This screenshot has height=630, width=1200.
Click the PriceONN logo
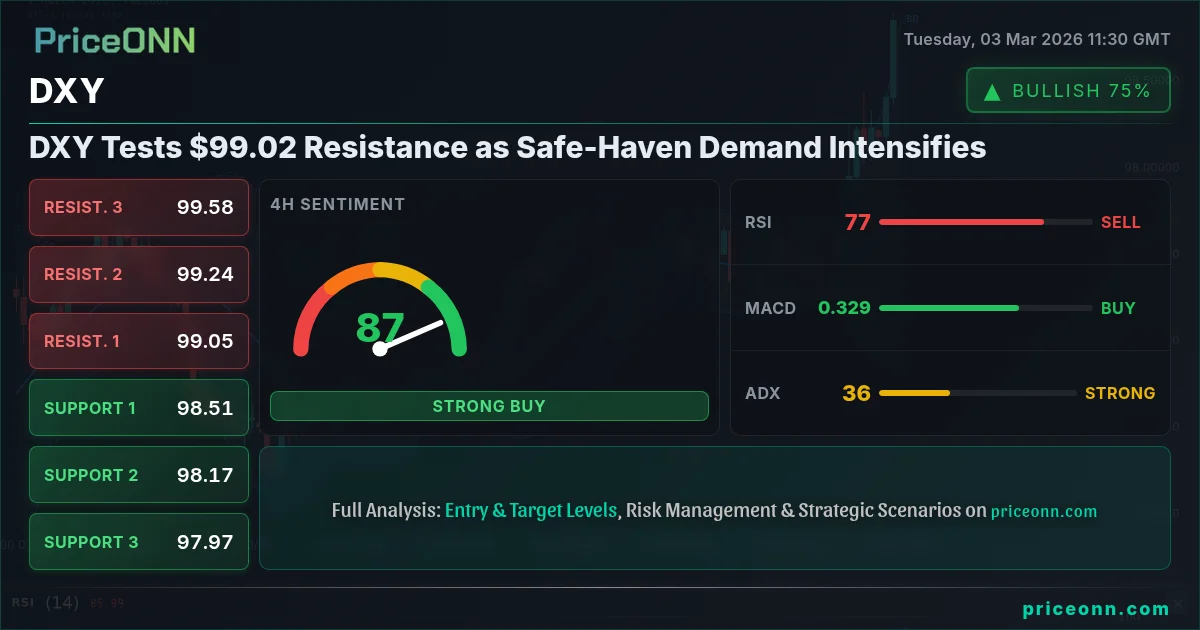tap(115, 41)
